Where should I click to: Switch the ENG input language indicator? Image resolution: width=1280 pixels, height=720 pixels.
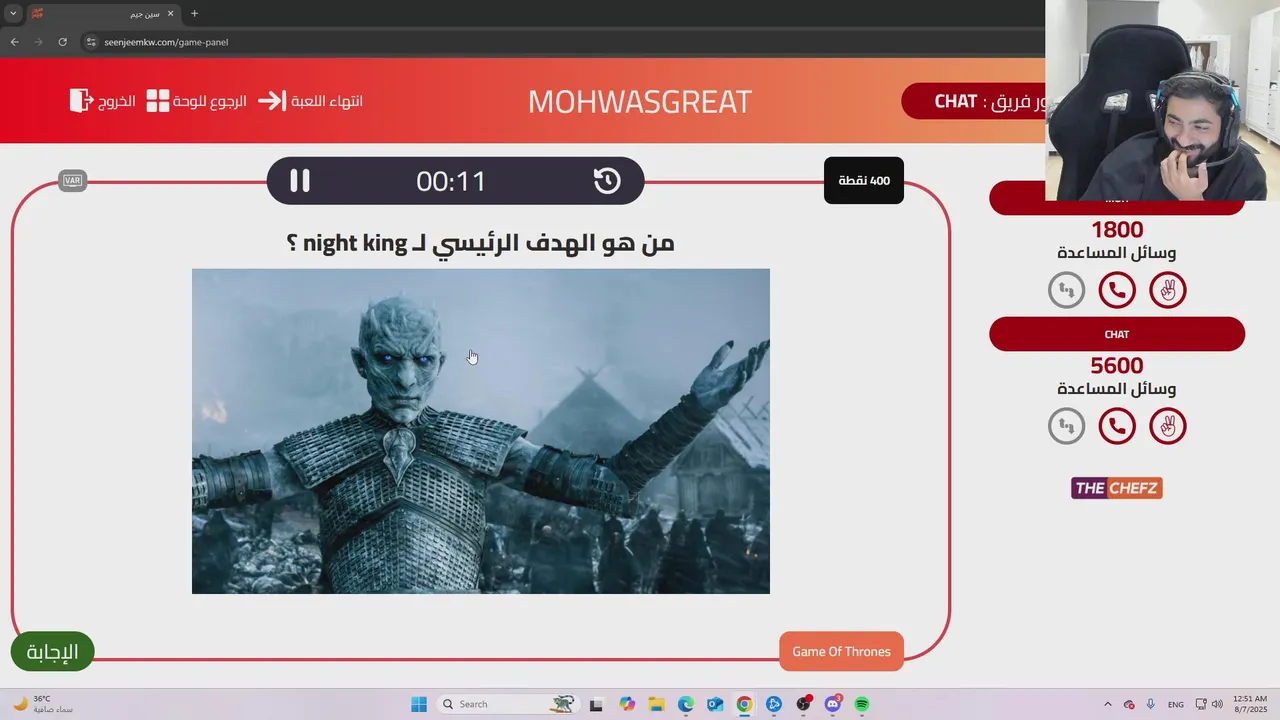pos(1176,704)
